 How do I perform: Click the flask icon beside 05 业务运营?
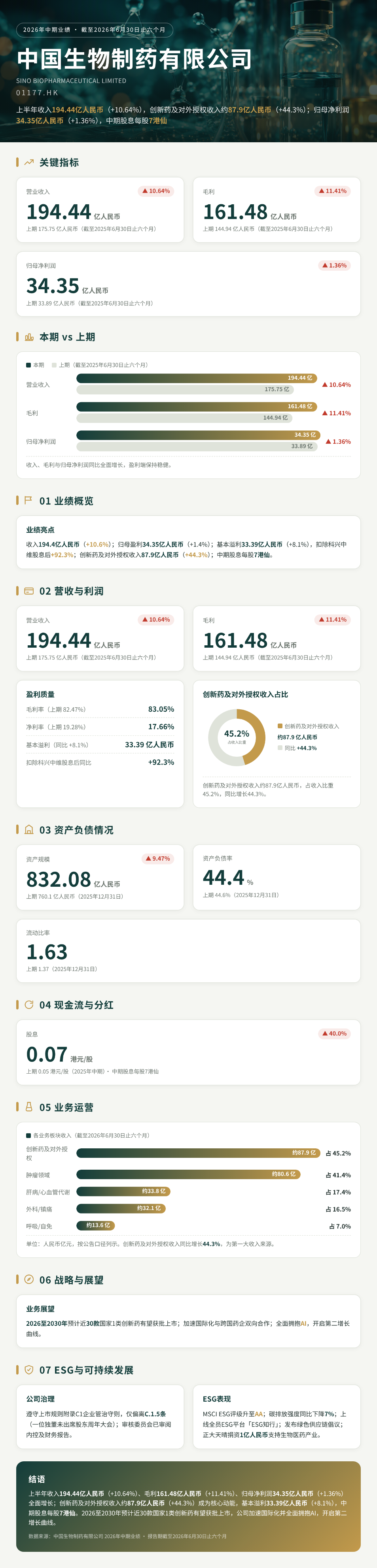tap(28, 1106)
